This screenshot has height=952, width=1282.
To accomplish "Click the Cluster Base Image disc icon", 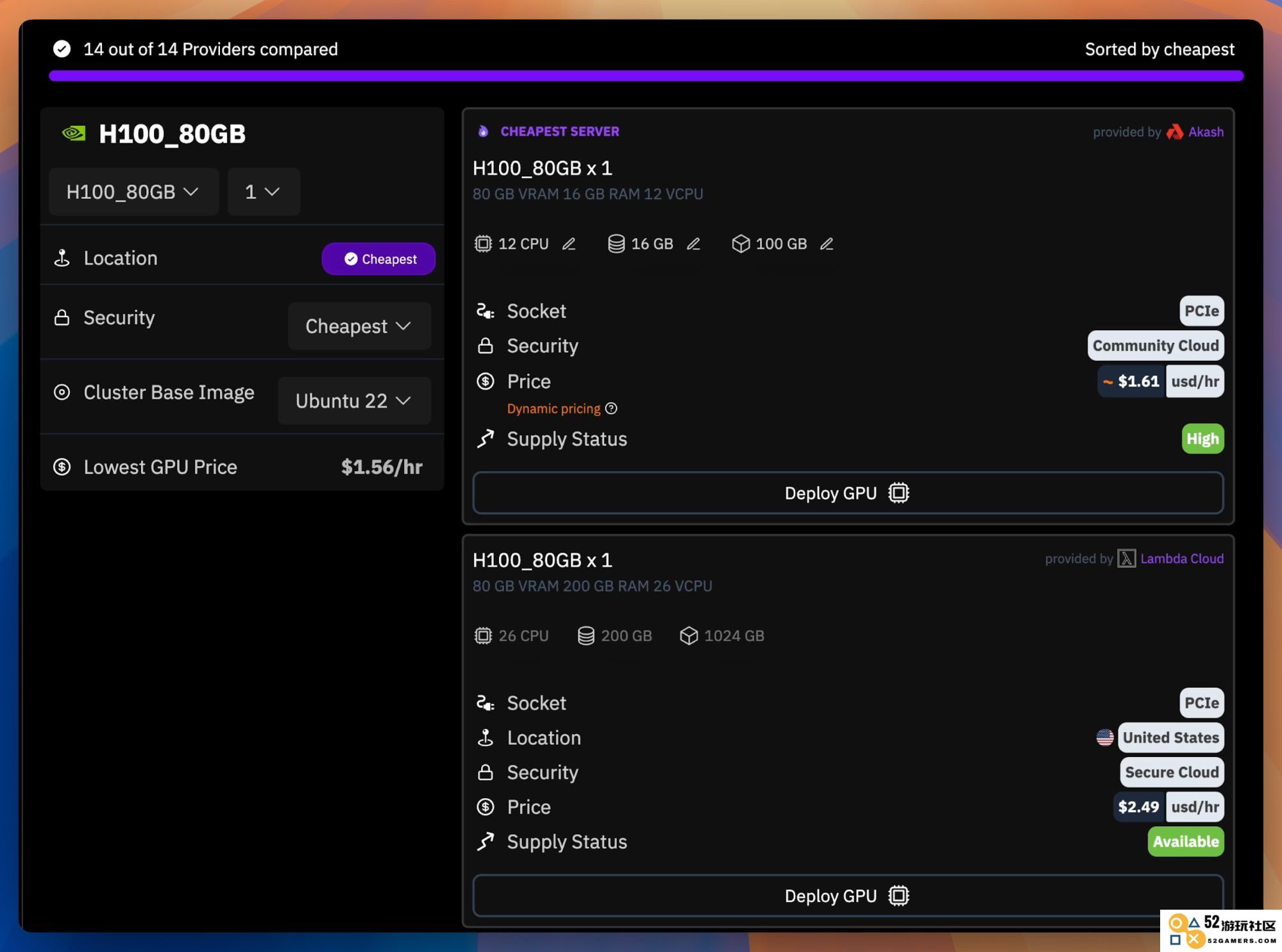I will pos(62,392).
